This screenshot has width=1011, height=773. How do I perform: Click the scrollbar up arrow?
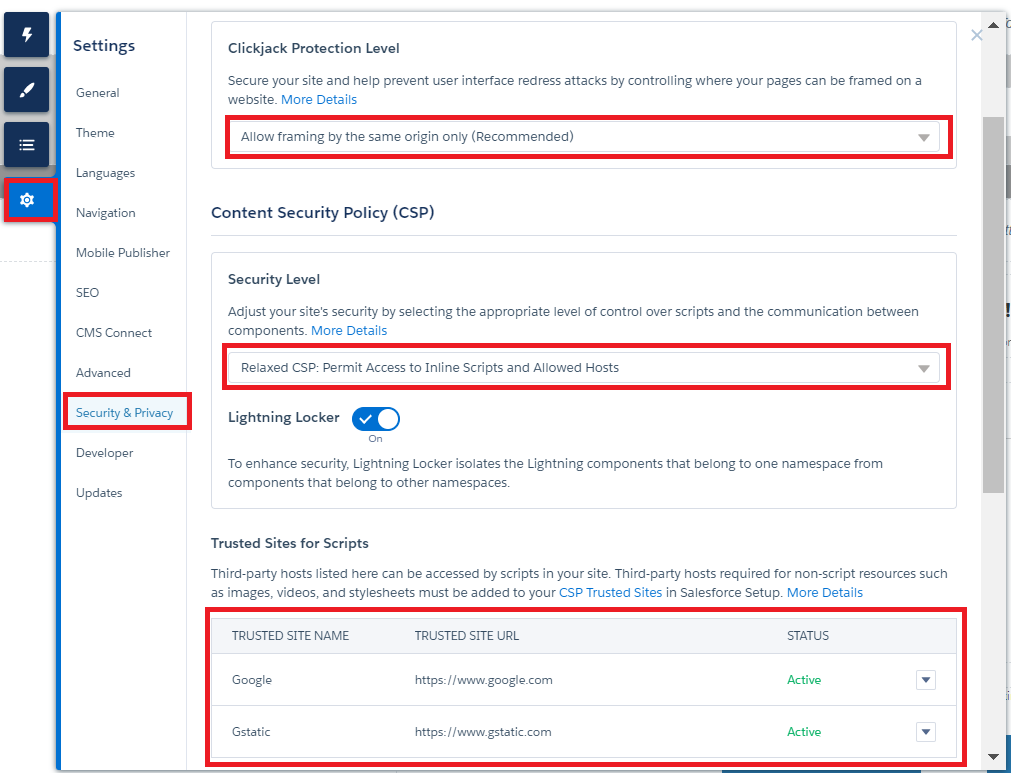point(993,25)
